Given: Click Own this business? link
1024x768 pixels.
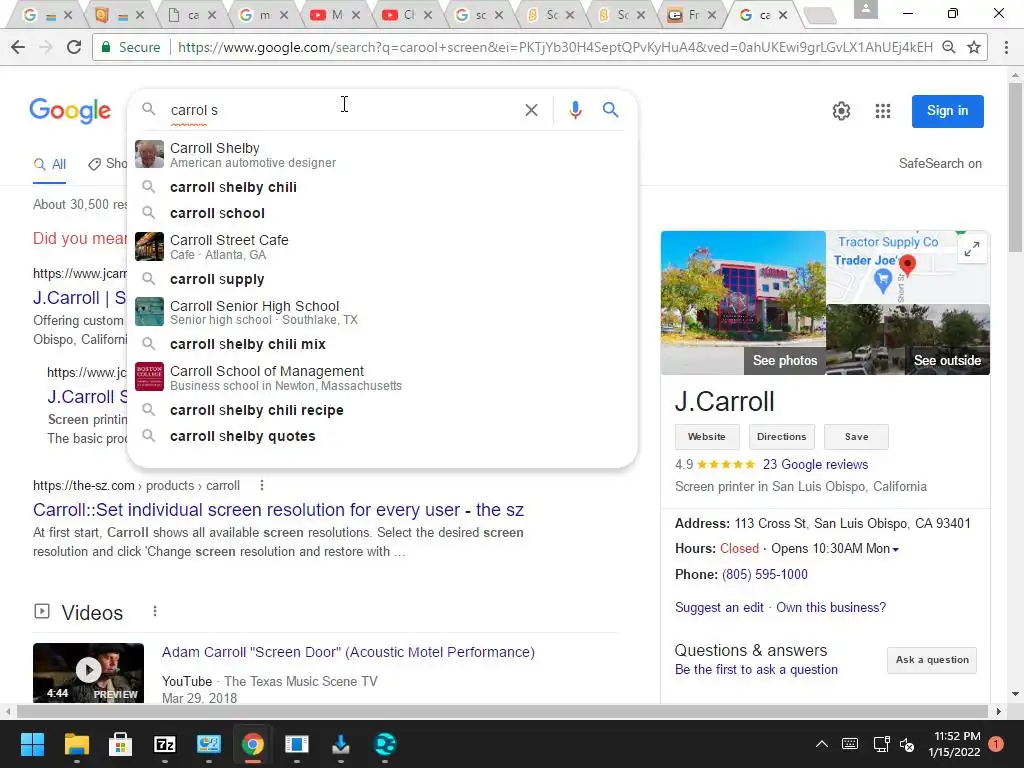Looking at the screenshot, I should coord(831,607).
